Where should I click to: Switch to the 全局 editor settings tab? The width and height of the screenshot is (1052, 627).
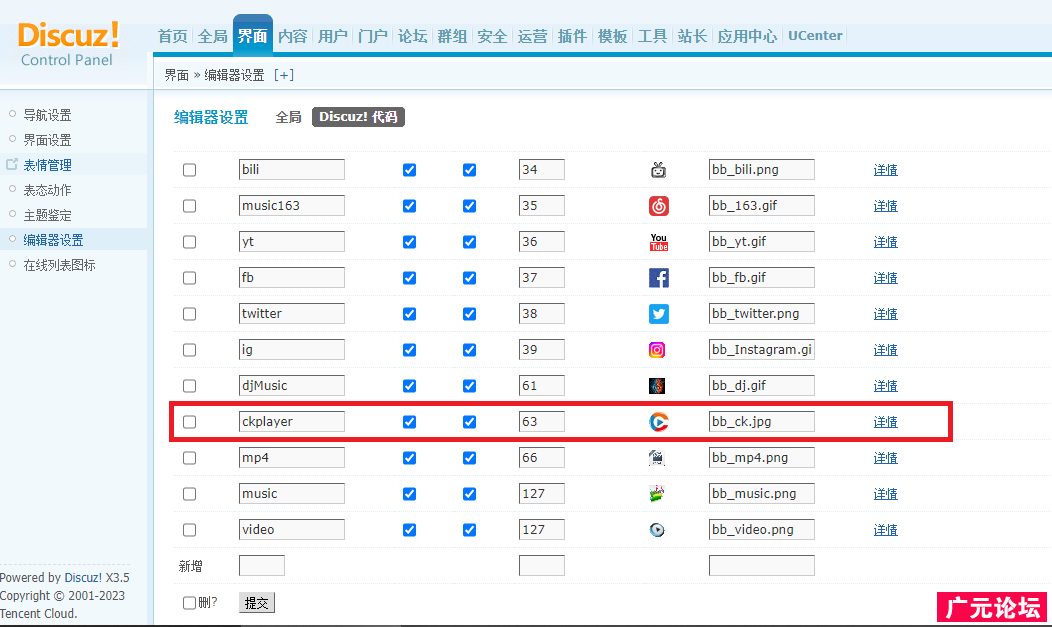[x=288, y=117]
